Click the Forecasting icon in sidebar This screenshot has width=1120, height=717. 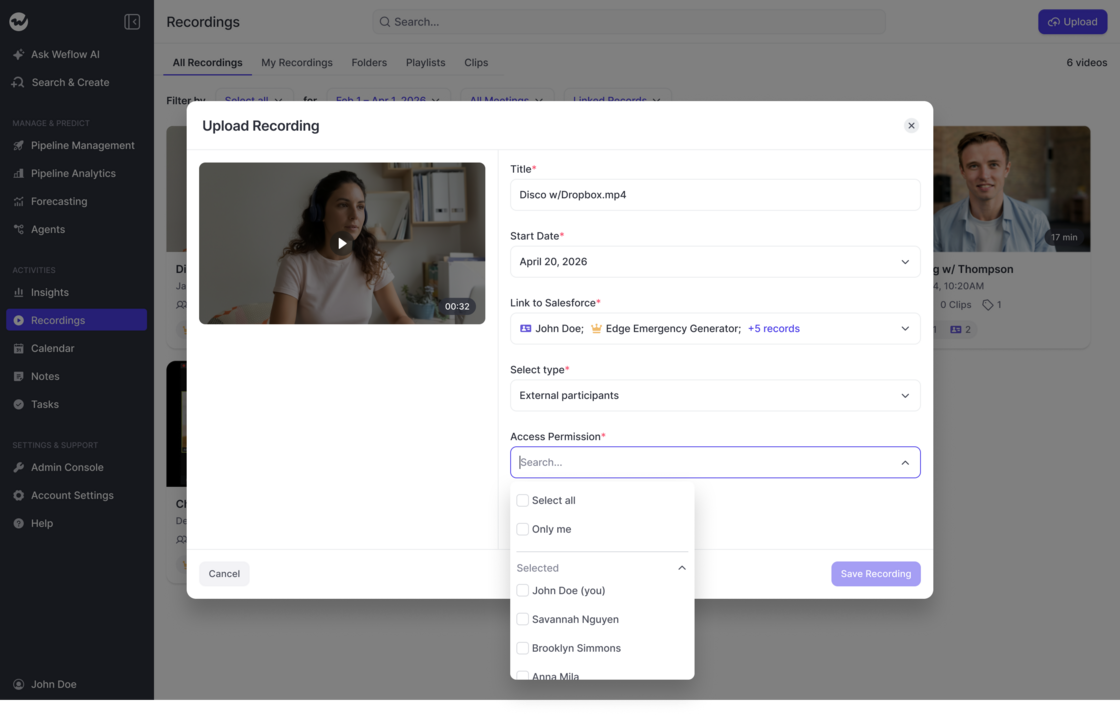coord(19,201)
